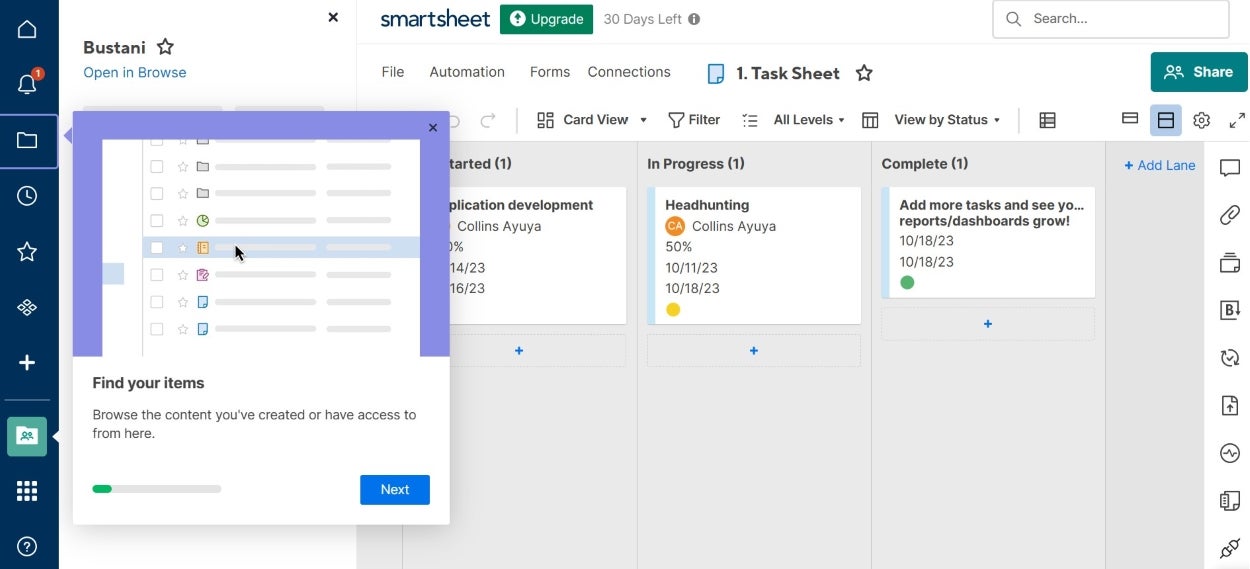Image resolution: width=1250 pixels, height=569 pixels.
Task: Open the Launcher grid icon
Action: point(27,491)
